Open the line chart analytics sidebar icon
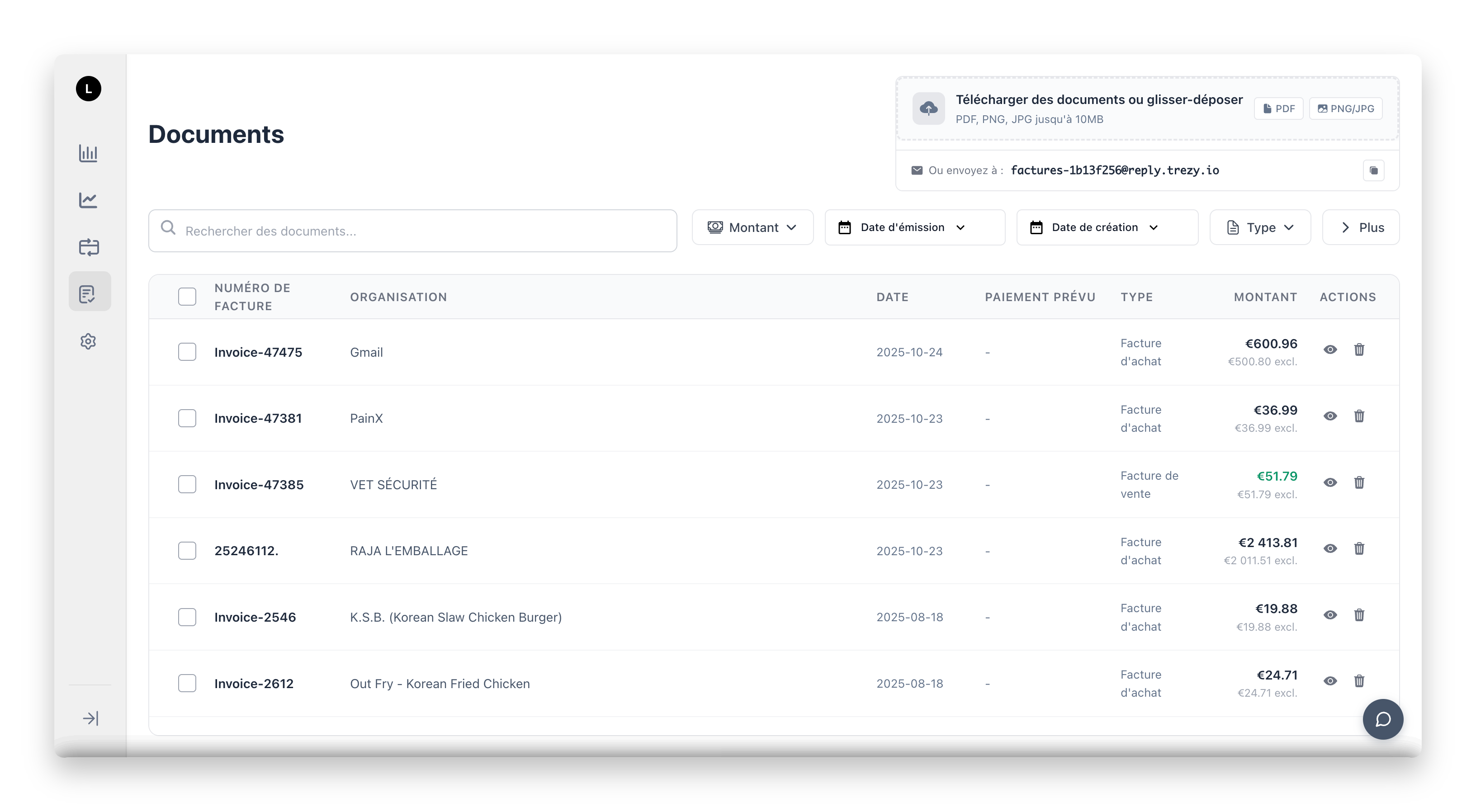Screen dimensions: 1476x812 point(88,200)
